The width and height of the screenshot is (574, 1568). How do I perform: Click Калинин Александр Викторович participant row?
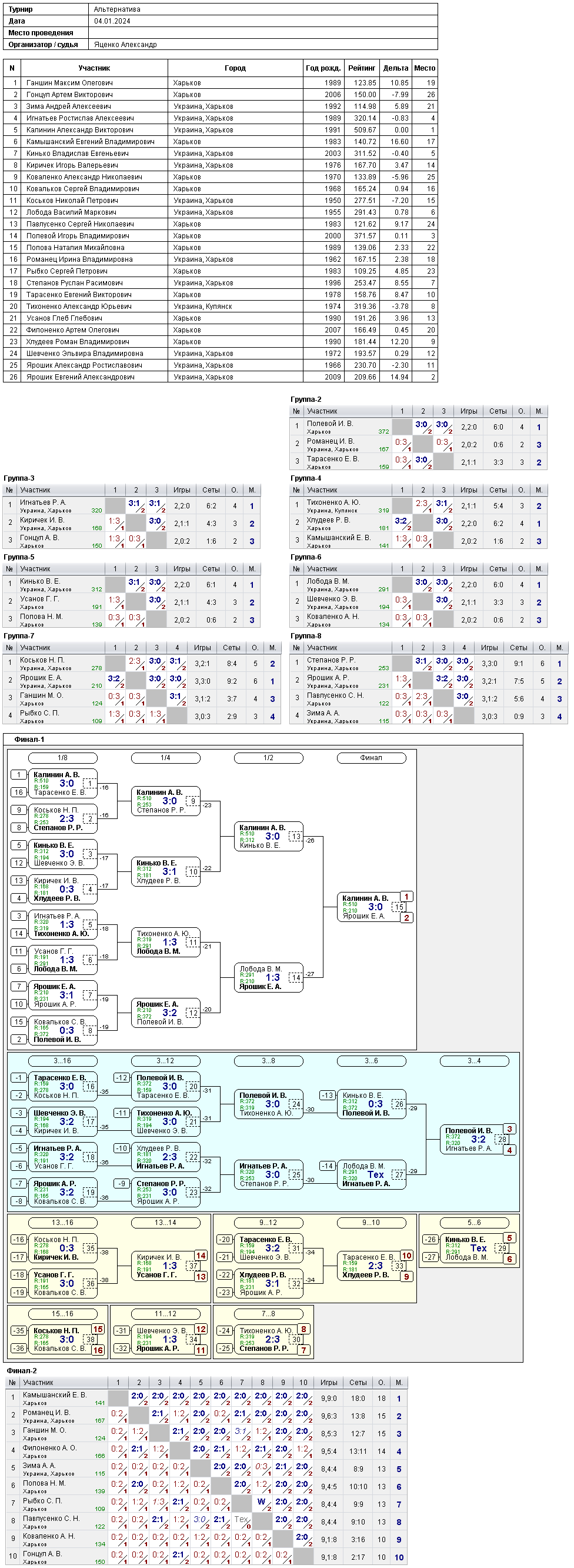[221, 129]
